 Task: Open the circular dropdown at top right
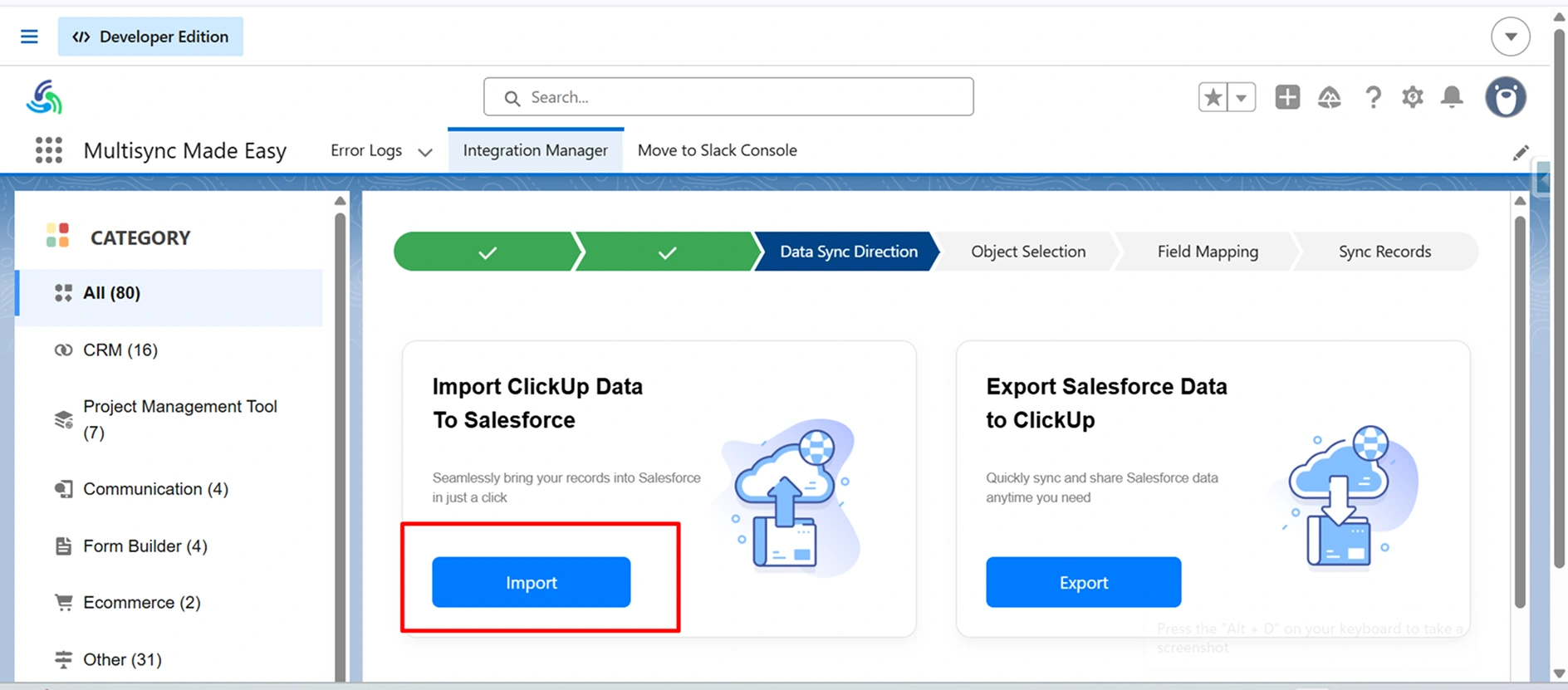(x=1510, y=37)
